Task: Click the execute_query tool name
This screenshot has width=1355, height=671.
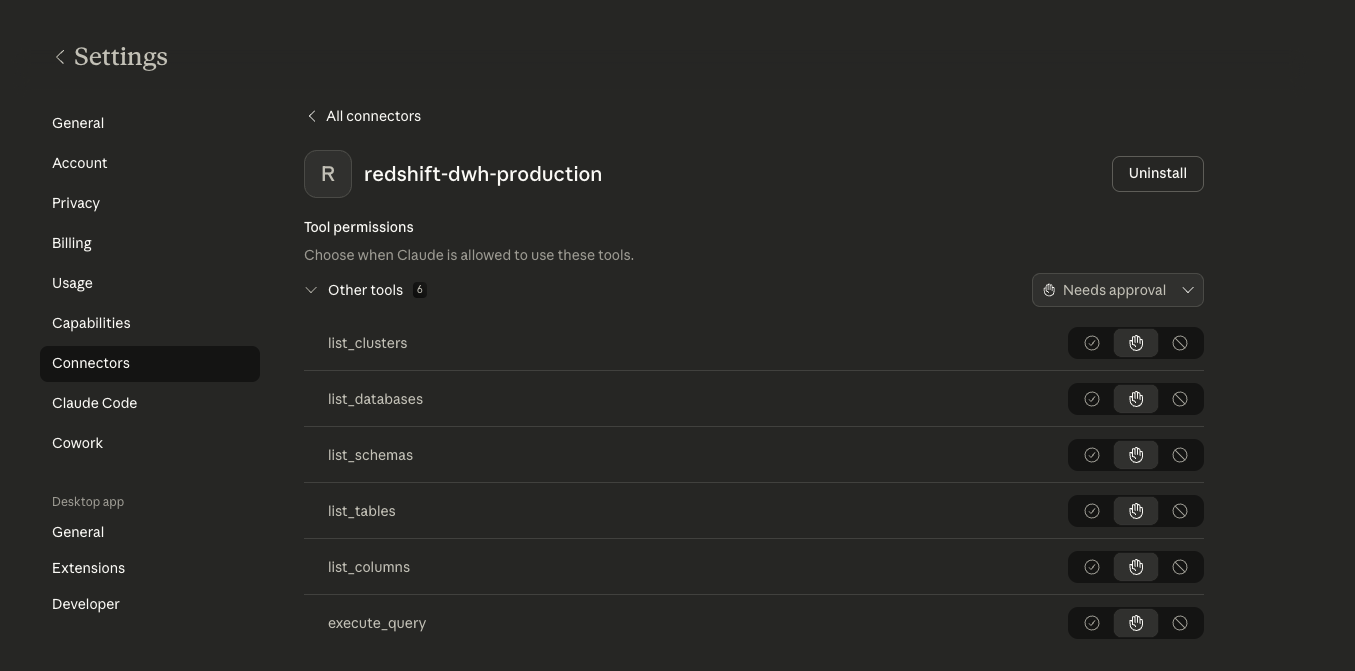Action: (x=377, y=623)
